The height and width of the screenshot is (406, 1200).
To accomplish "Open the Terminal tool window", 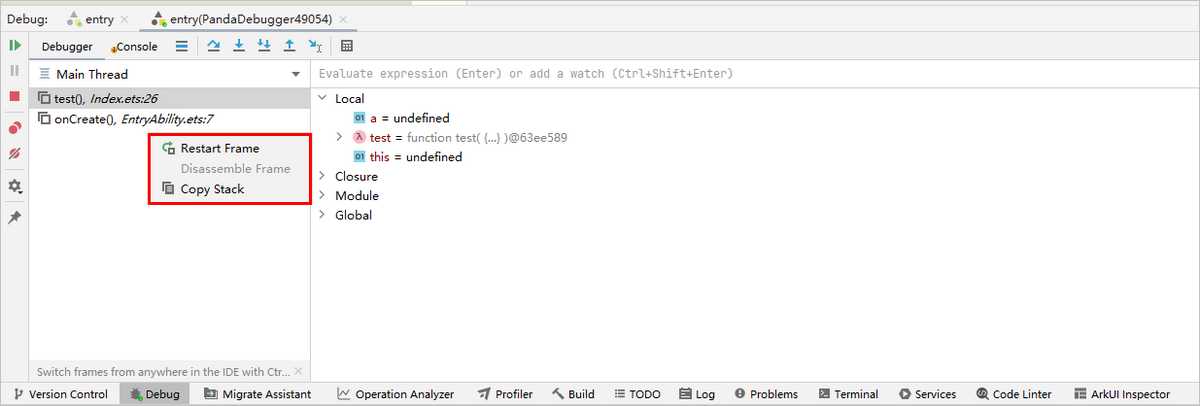I will [x=848, y=394].
